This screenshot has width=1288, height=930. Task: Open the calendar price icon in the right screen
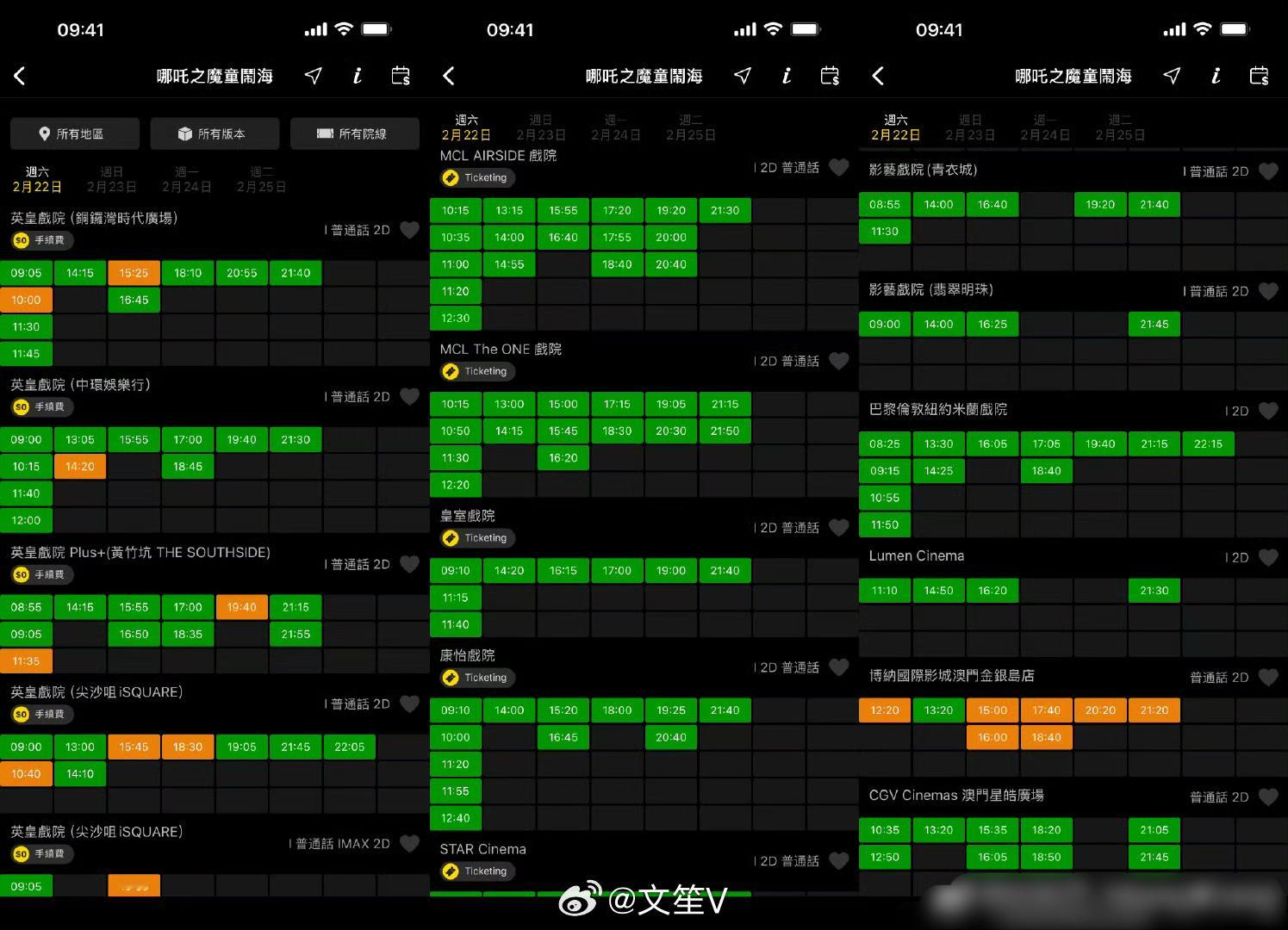(1259, 76)
